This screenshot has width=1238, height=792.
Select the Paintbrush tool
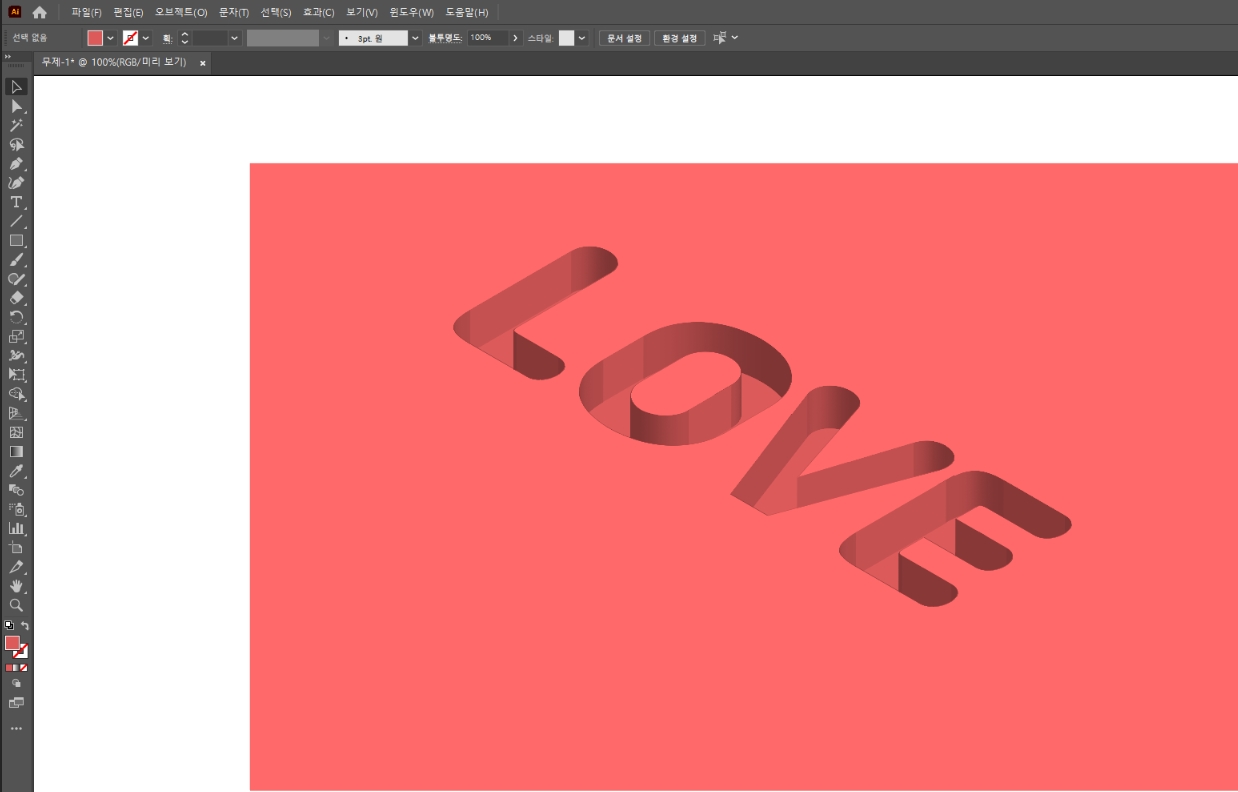(16, 260)
